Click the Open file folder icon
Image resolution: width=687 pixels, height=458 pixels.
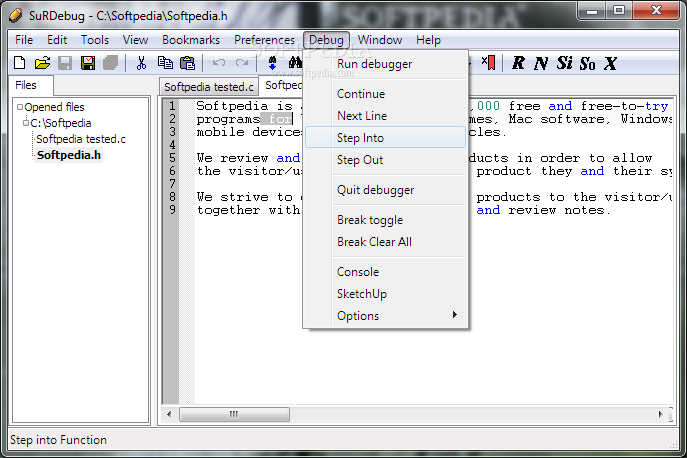coord(42,63)
